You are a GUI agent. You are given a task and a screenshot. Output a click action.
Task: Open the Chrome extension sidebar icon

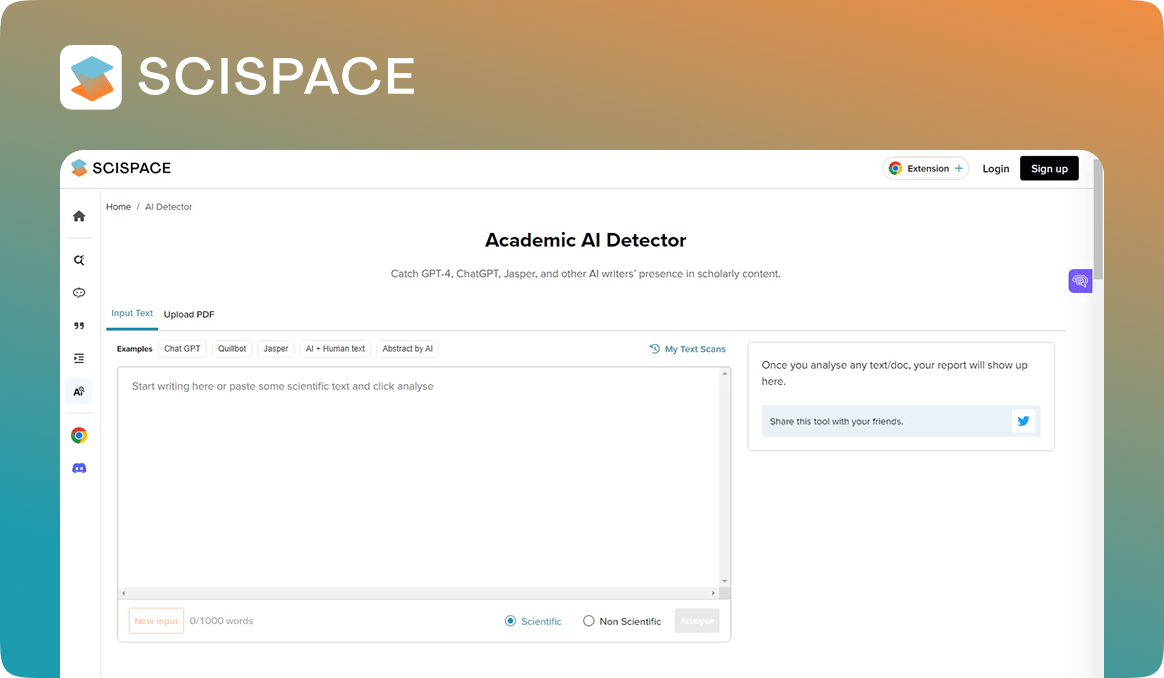point(79,435)
